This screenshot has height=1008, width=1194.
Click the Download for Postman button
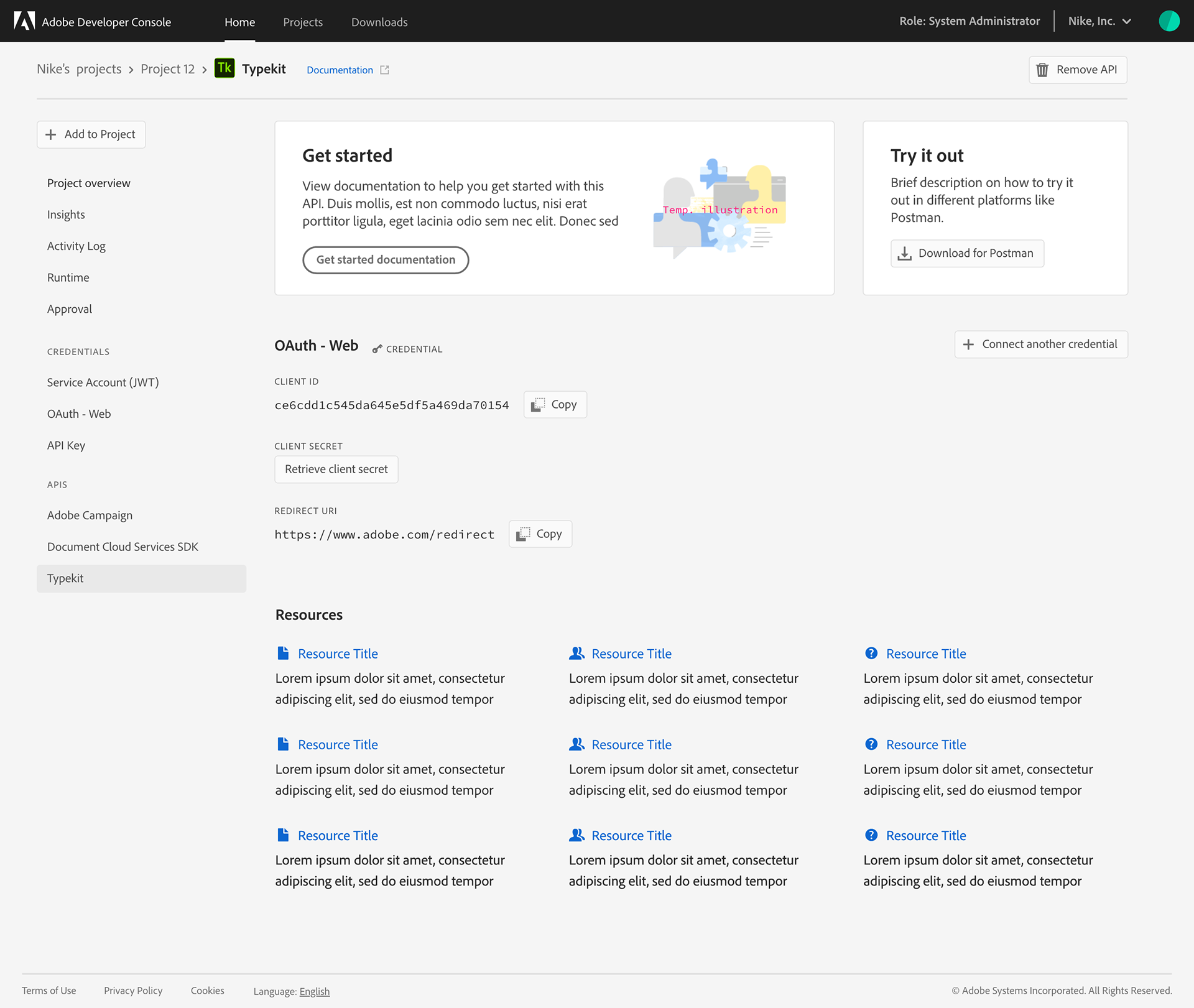click(967, 254)
